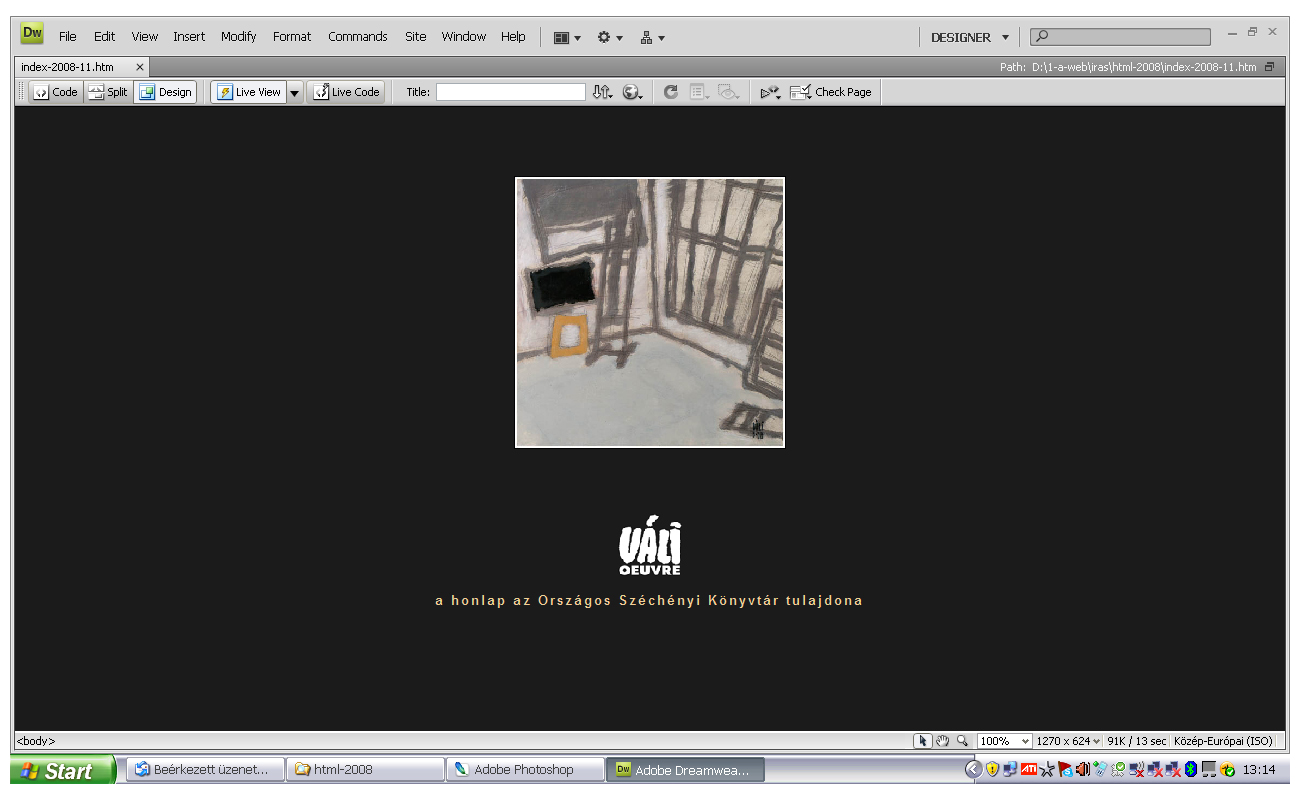
Task: Open the Modify menu
Action: tap(239, 37)
